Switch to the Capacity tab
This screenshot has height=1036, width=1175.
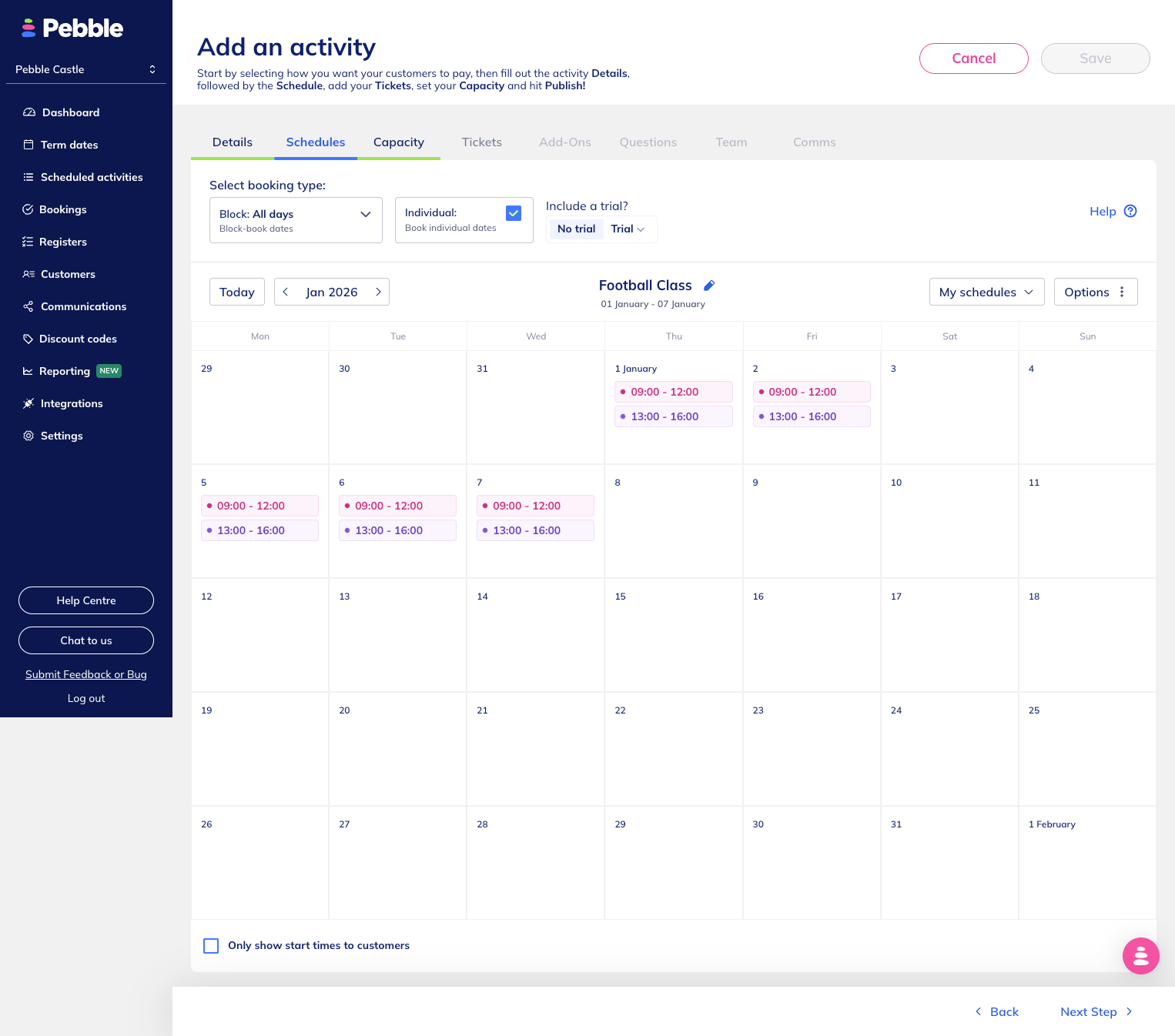[398, 142]
